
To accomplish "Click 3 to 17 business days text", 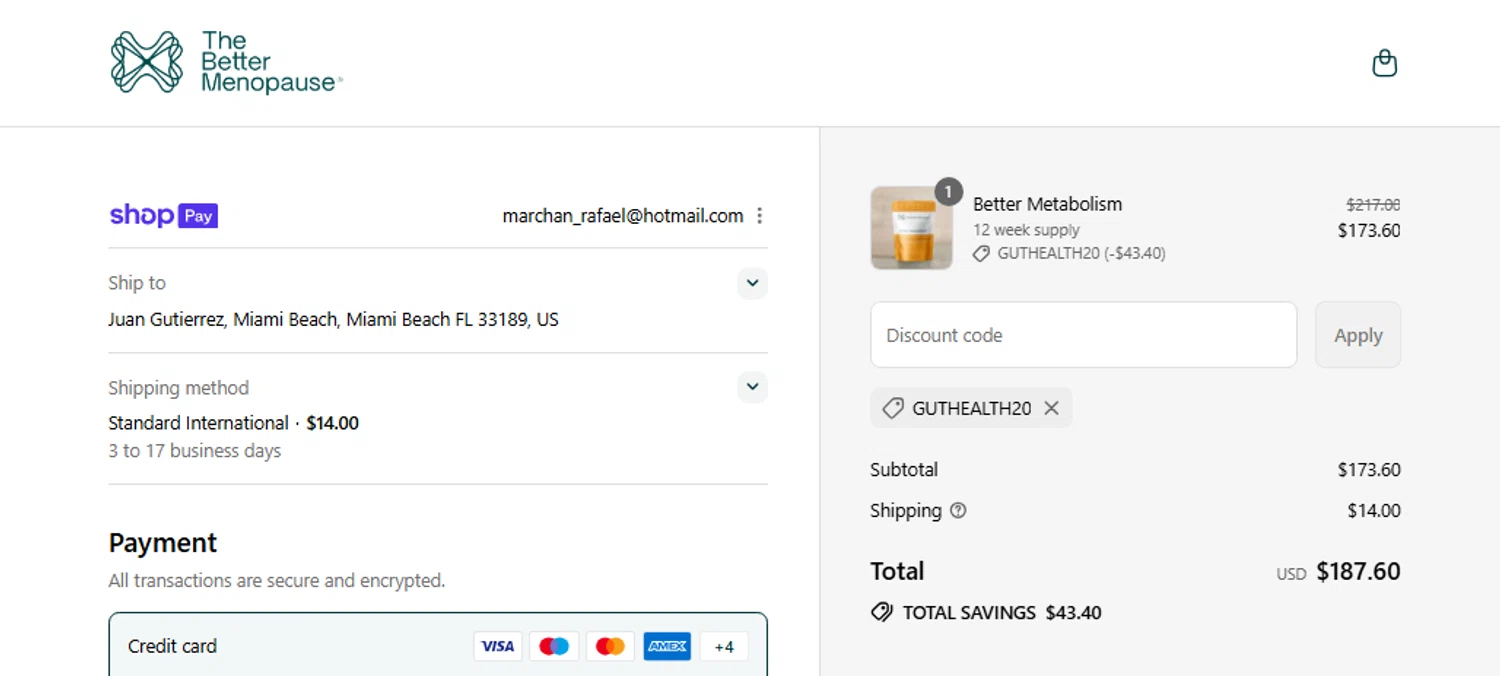I will 195,451.
